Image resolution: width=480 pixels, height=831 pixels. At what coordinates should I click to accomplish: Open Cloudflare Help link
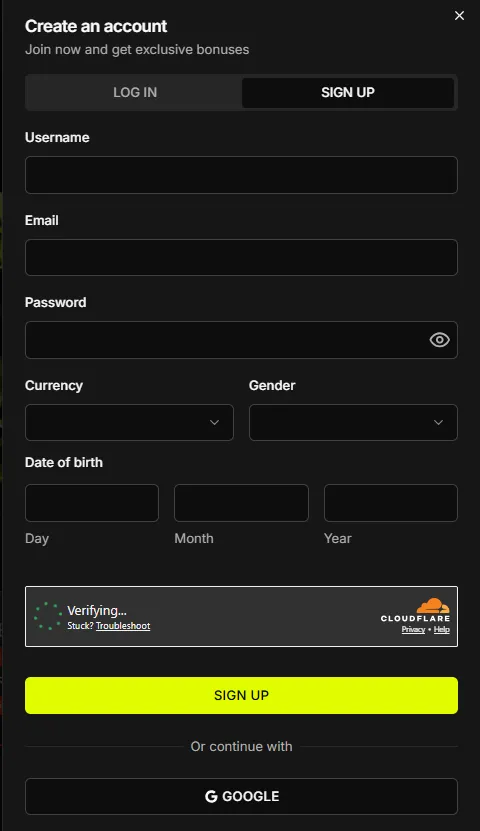point(442,630)
